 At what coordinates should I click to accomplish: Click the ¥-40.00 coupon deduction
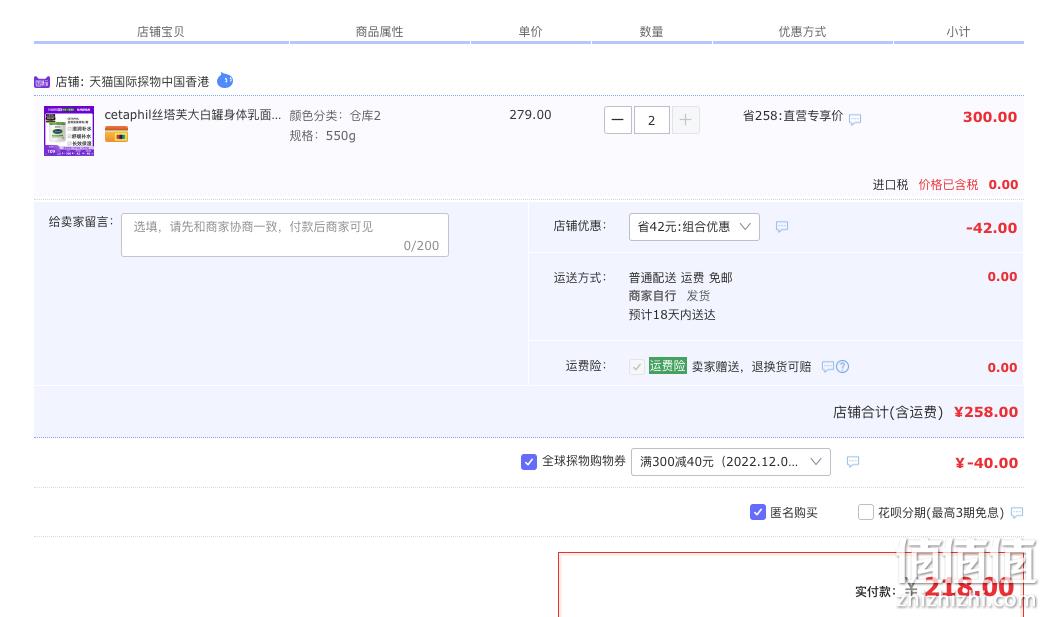click(987, 463)
